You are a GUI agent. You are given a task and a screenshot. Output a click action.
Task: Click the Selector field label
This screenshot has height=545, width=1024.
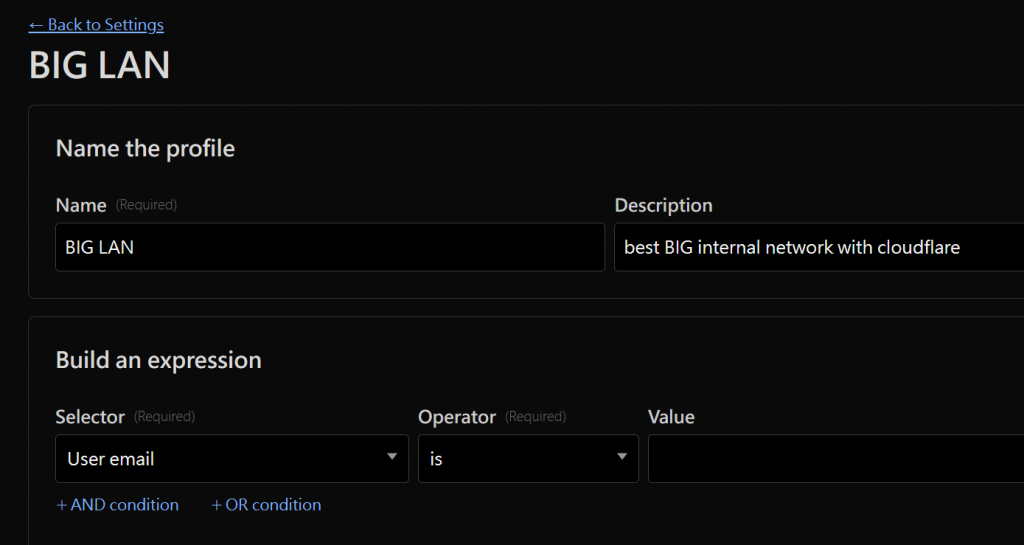pos(90,417)
